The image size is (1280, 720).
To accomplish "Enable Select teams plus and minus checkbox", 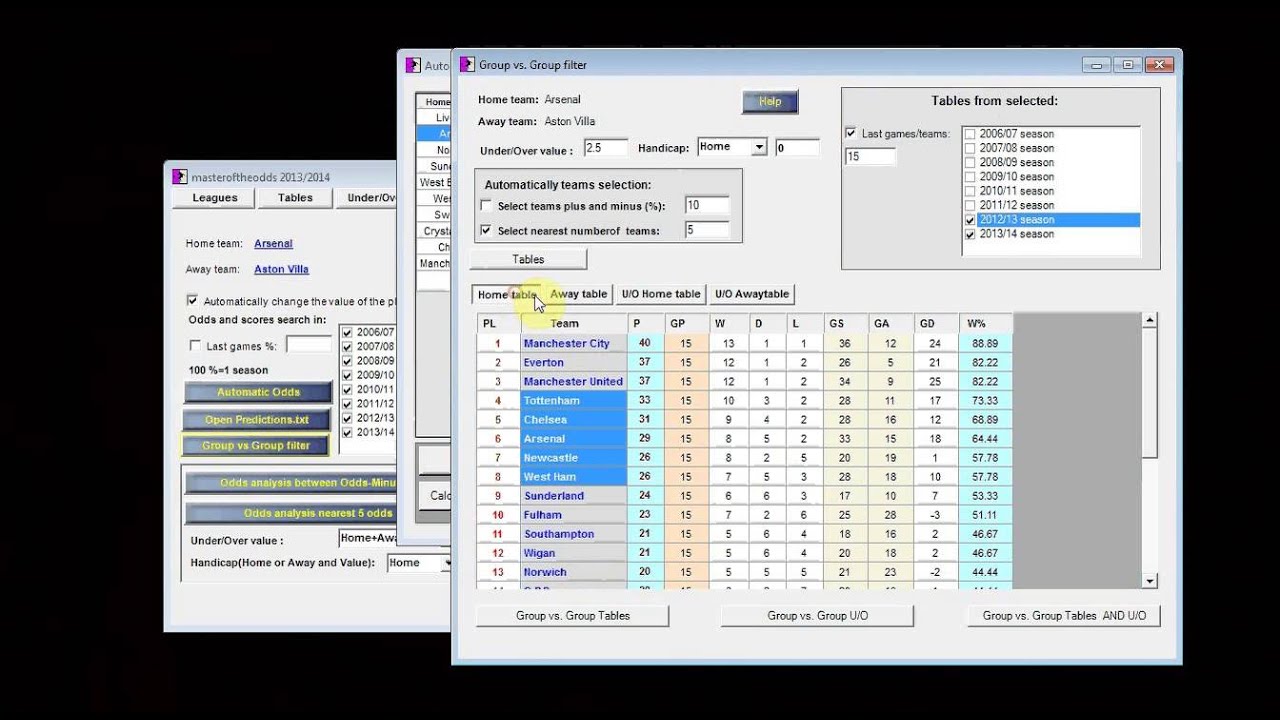I will click(486, 206).
